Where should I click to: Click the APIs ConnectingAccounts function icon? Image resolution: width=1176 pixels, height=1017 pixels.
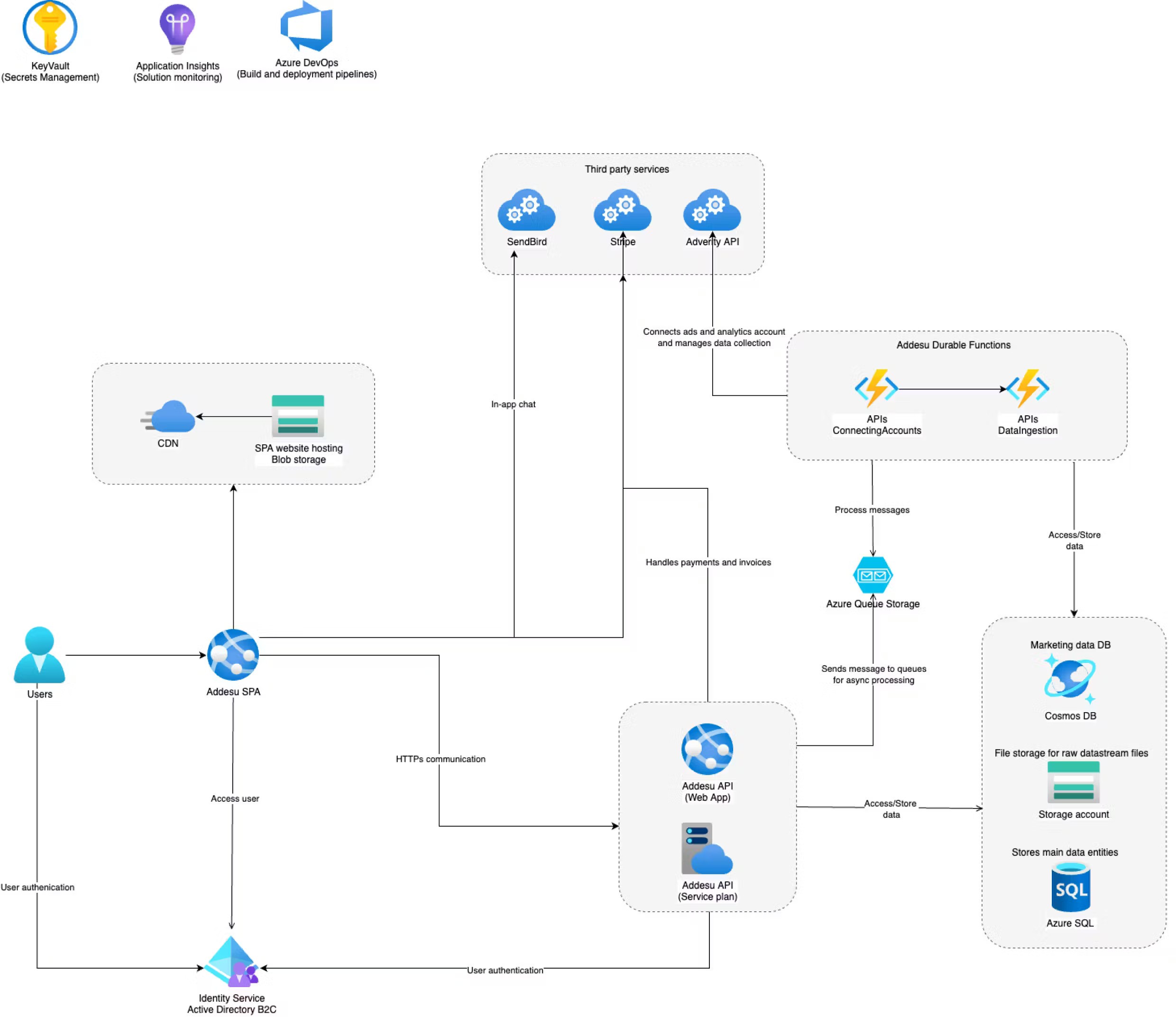(x=876, y=388)
